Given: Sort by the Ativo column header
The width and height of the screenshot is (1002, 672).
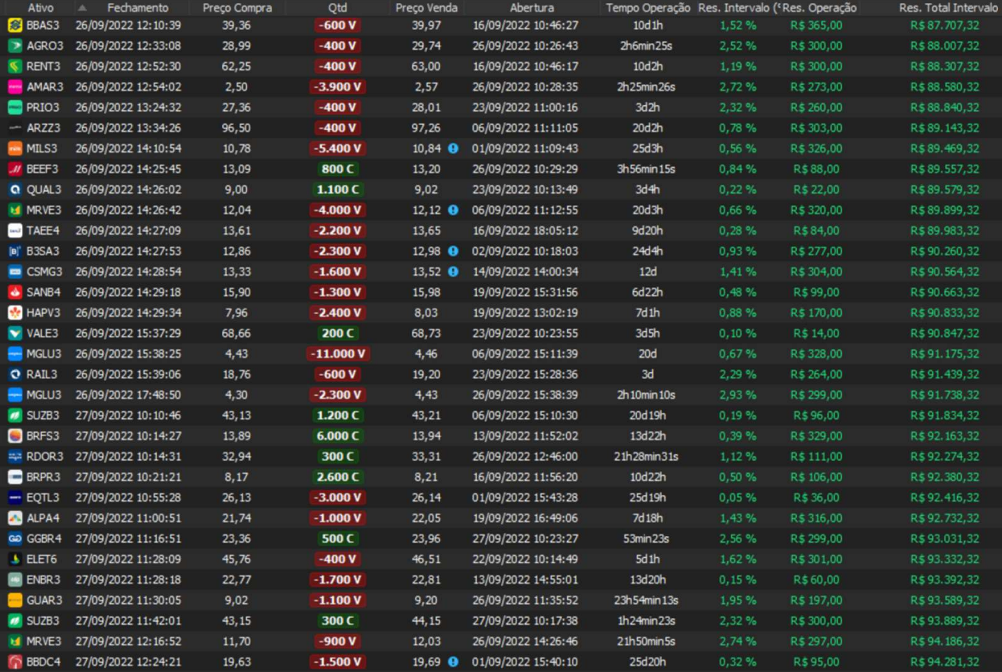Looking at the screenshot, I should pyautogui.click(x=41, y=7).
